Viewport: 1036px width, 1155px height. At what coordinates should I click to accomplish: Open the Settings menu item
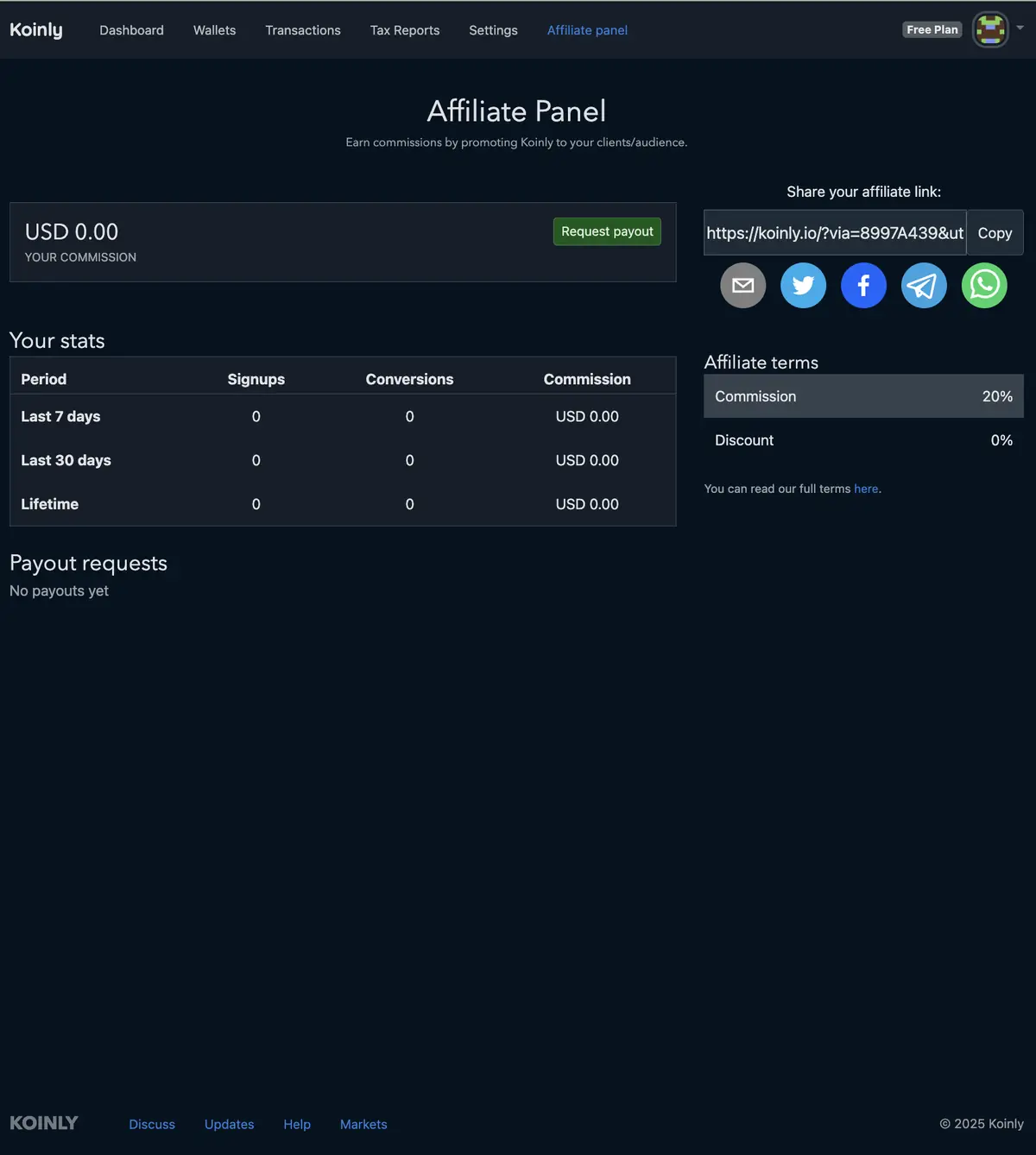[493, 30]
